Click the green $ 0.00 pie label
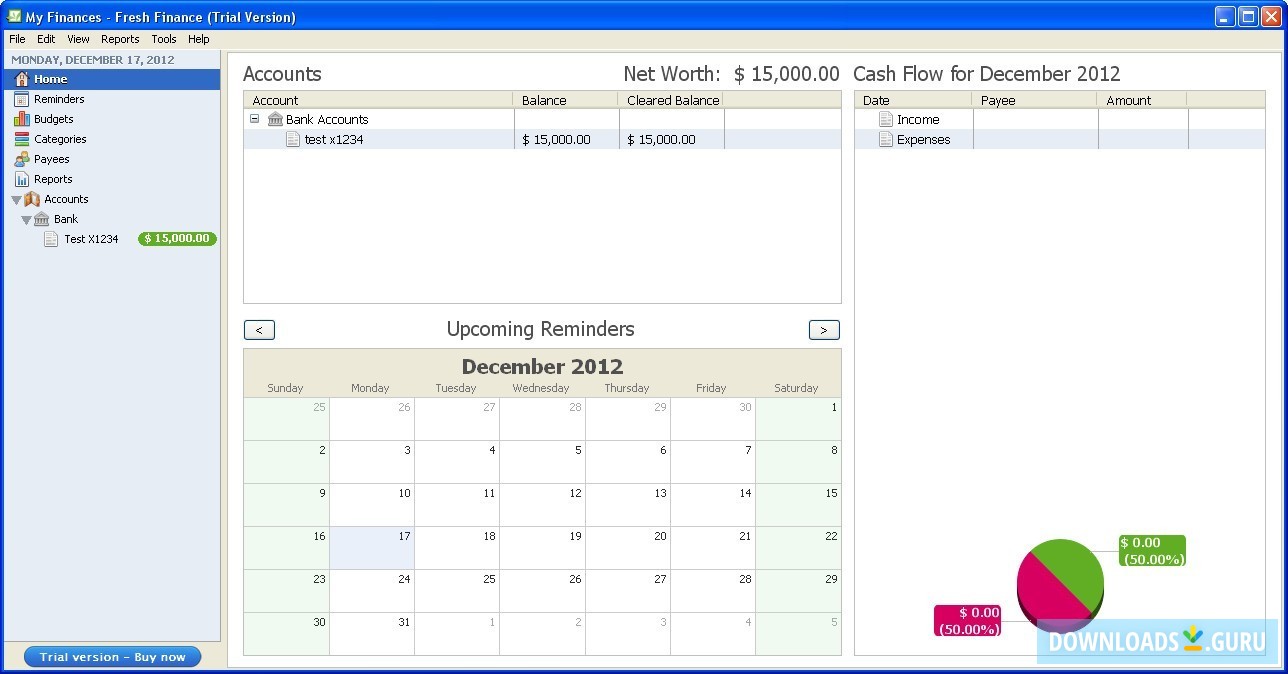This screenshot has width=1288, height=674. point(1152,551)
